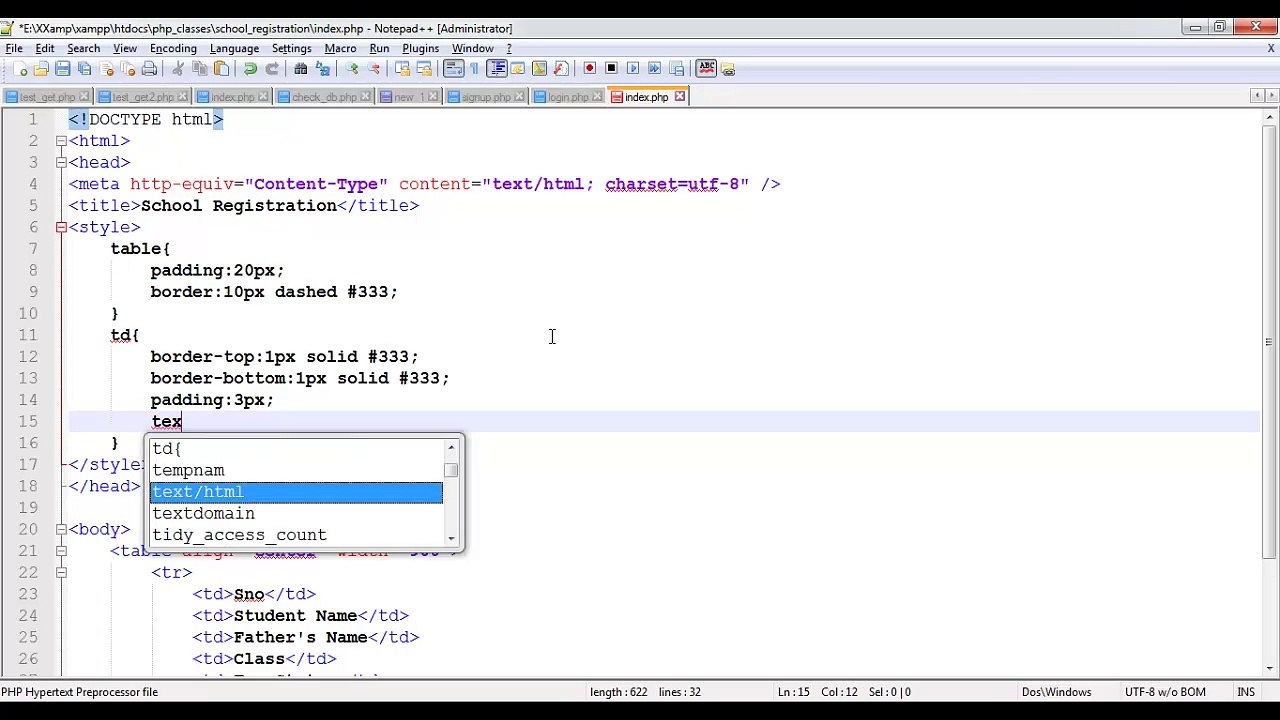
Task: Collapse the style block fold on line 6
Action: click(x=61, y=228)
